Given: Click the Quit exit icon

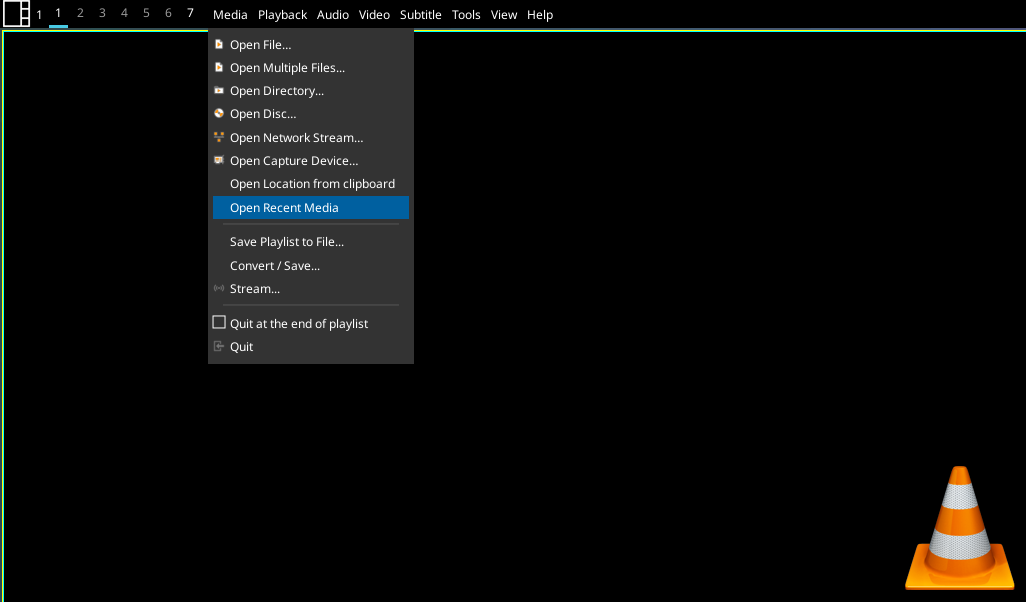Looking at the screenshot, I should click(x=219, y=346).
